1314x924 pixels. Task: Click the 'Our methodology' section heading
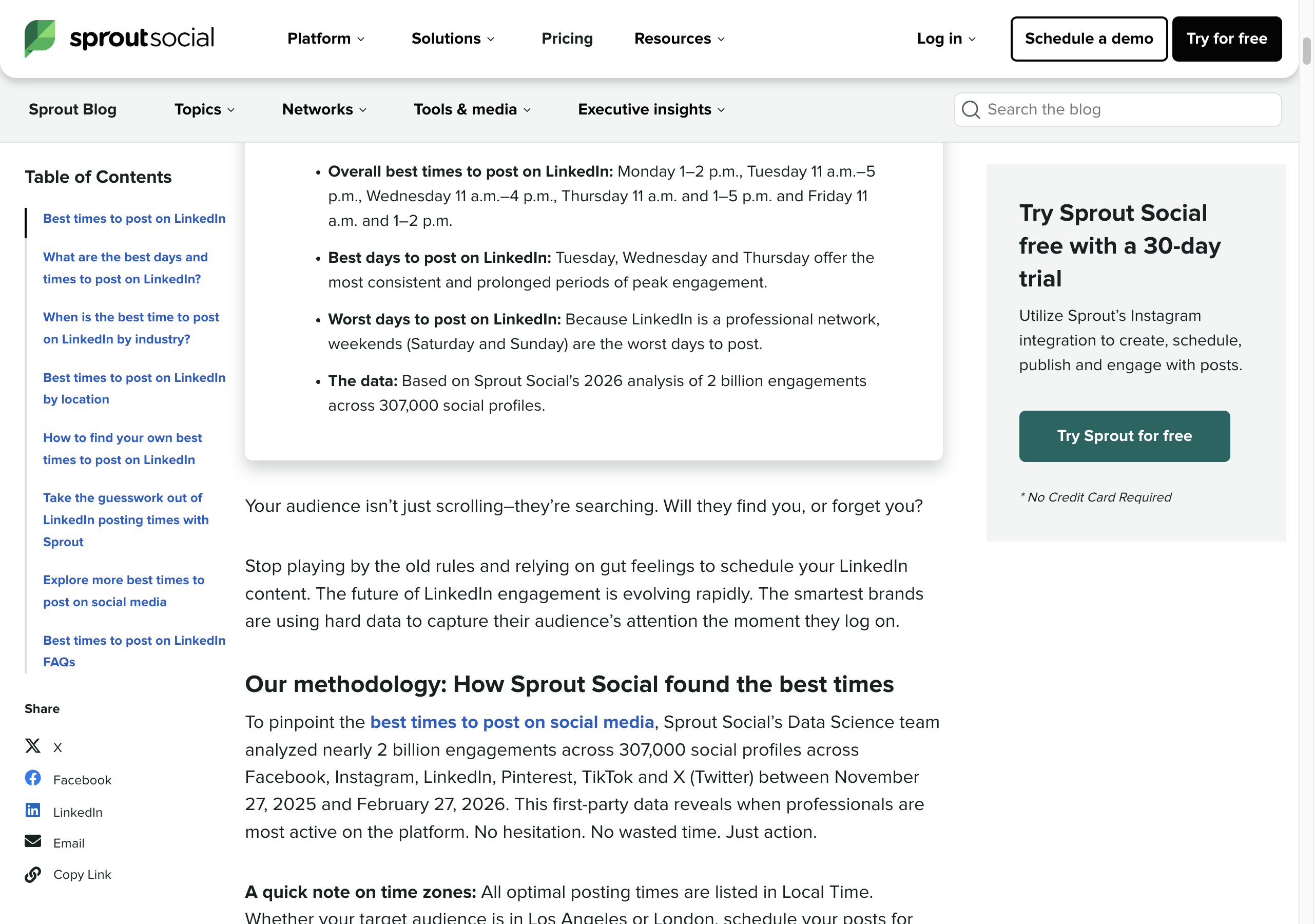pos(569,684)
